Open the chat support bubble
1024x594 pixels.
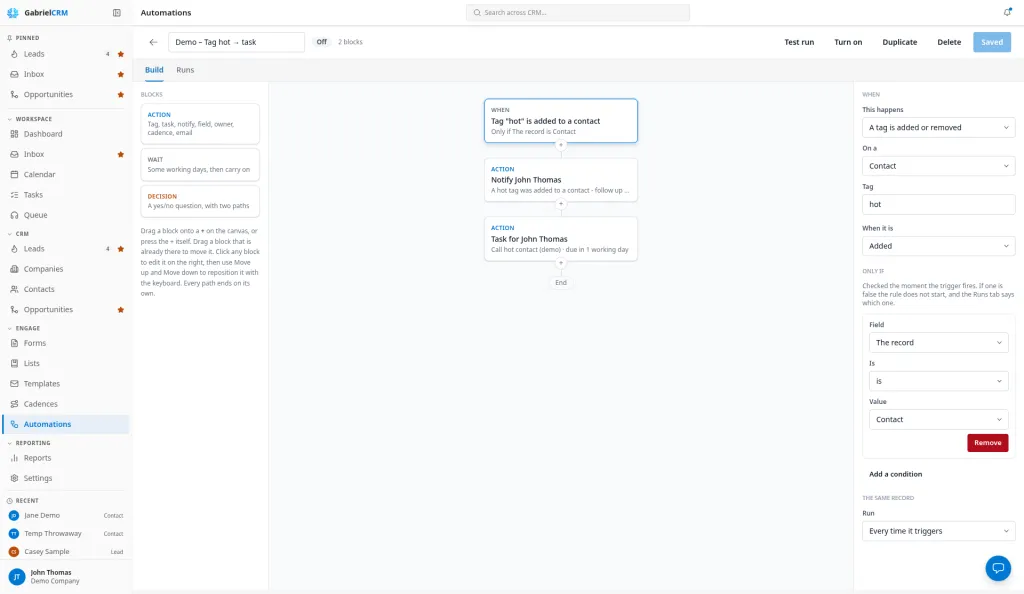(x=998, y=568)
